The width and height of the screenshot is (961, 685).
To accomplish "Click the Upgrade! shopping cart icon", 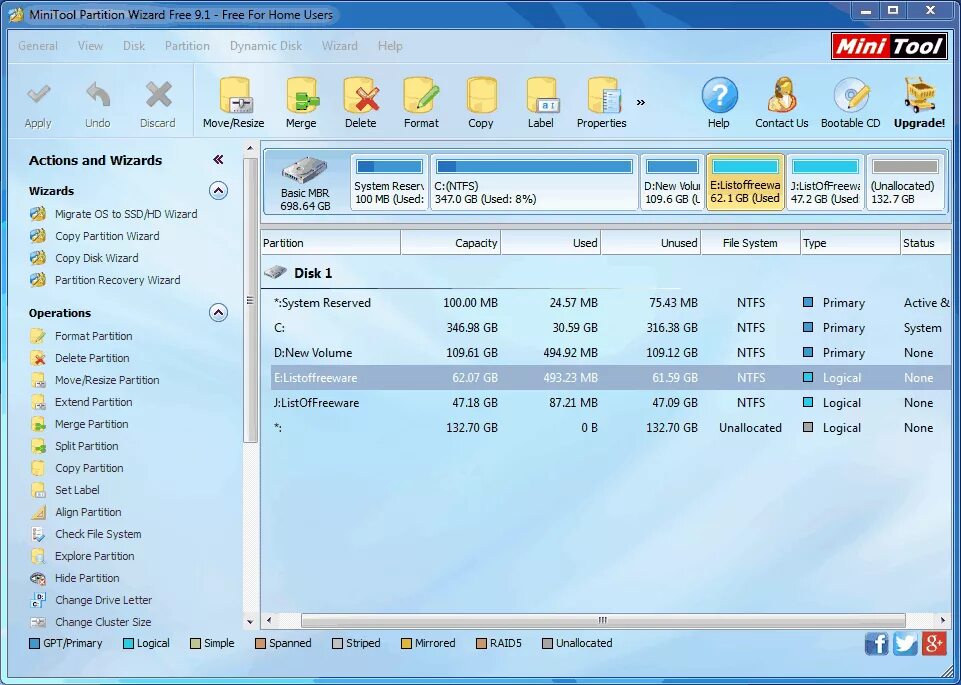I will 919,96.
